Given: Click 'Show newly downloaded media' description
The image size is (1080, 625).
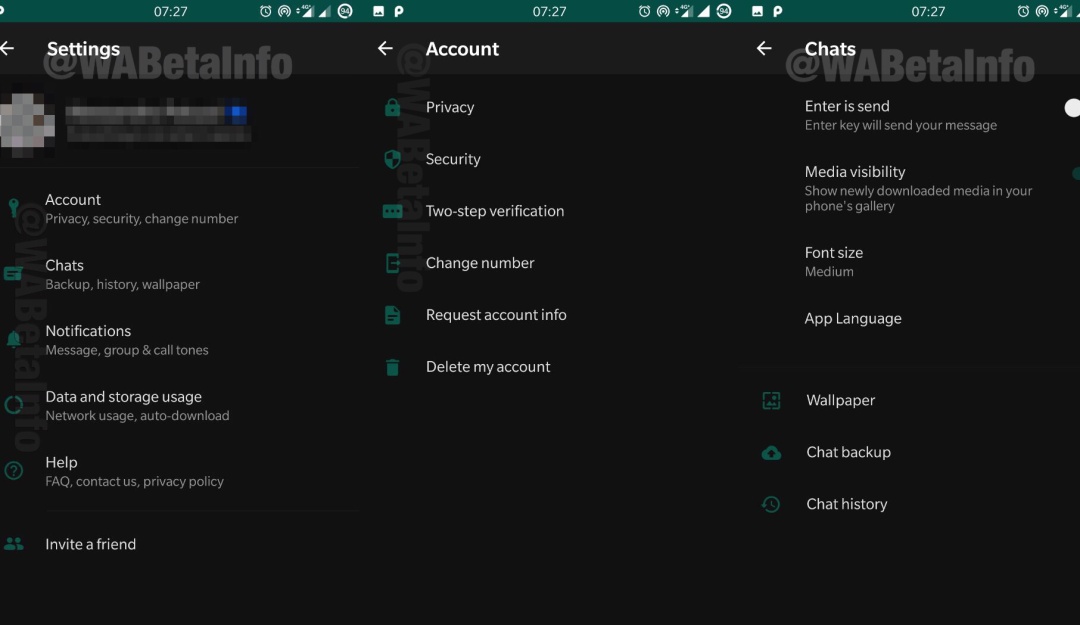Looking at the screenshot, I should pyautogui.click(x=918, y=198).
